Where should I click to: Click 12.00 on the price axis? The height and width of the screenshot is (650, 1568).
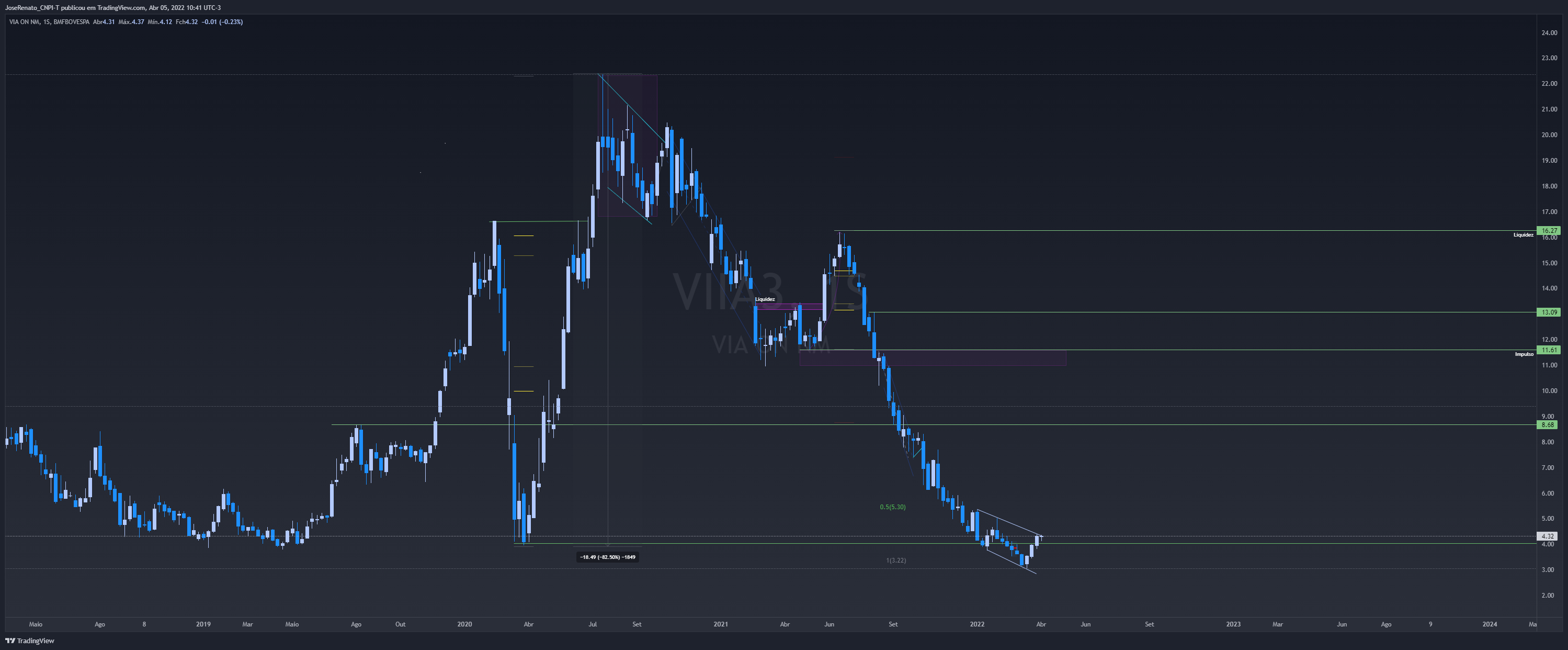(1549, 339)
